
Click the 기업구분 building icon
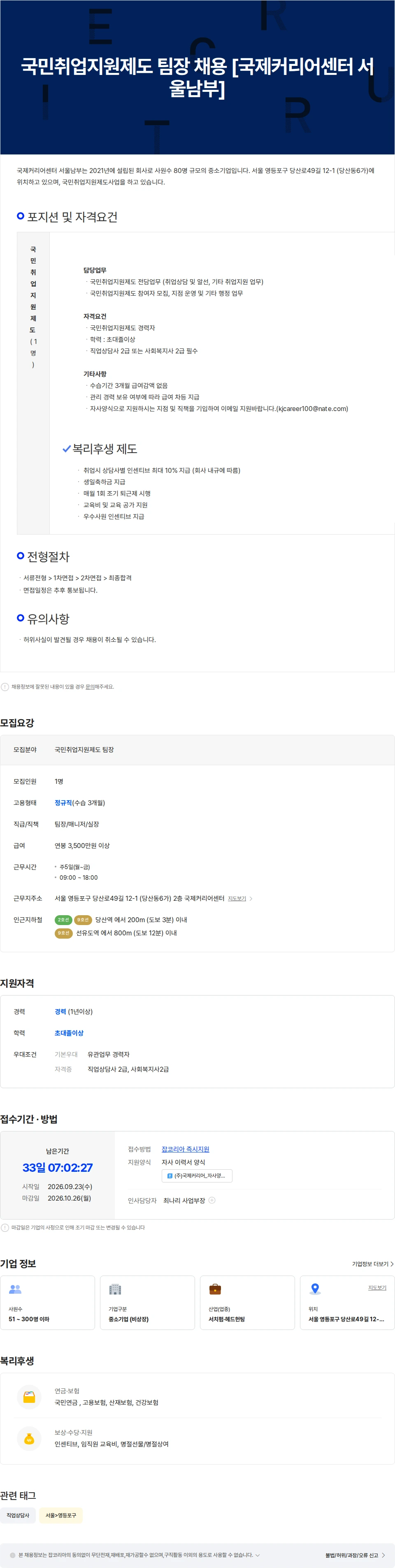pyautogui.click(x=115, y=1289)
